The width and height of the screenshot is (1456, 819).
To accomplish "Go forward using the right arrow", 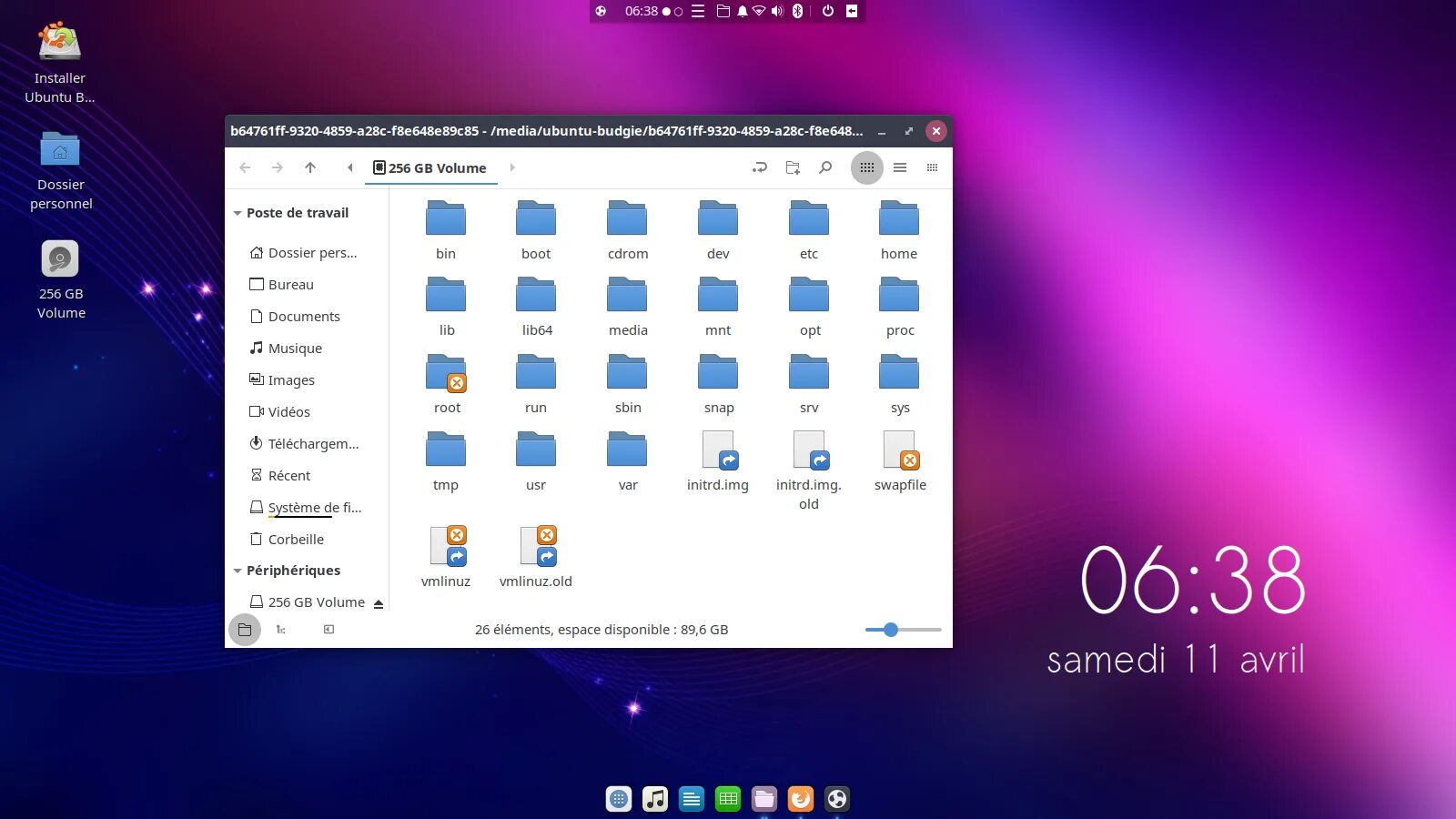I will pyautogui.click(x=278, y=167).
